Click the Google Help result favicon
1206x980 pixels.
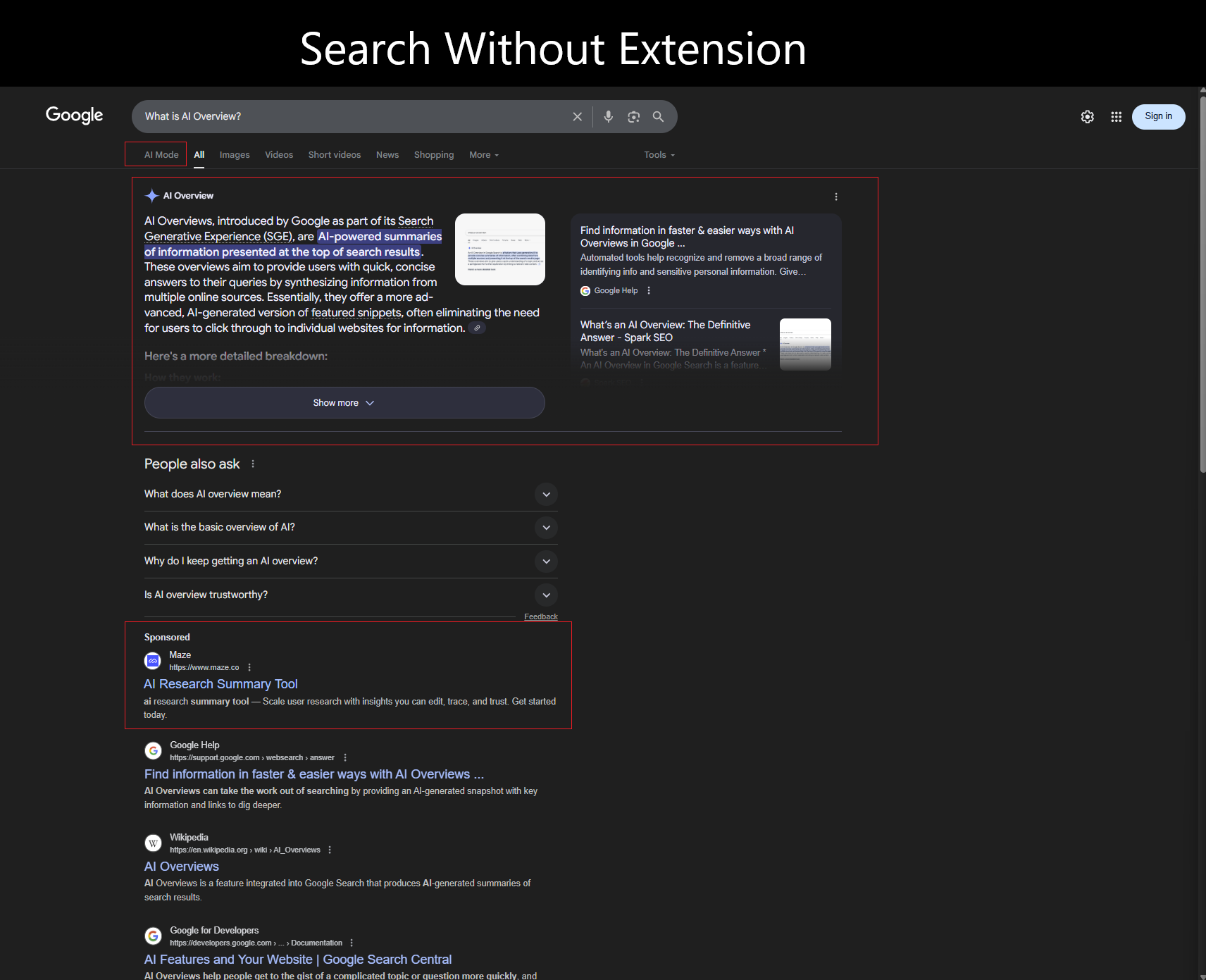[x=153, y=751]
